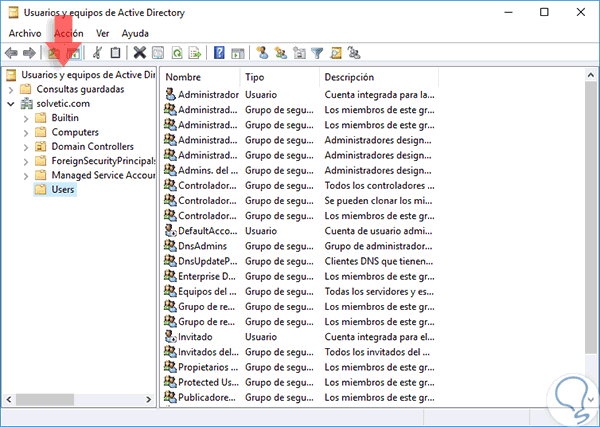Click the domain icon next to solvetic.com
The image size is (600, 427).
coord(26,103)
